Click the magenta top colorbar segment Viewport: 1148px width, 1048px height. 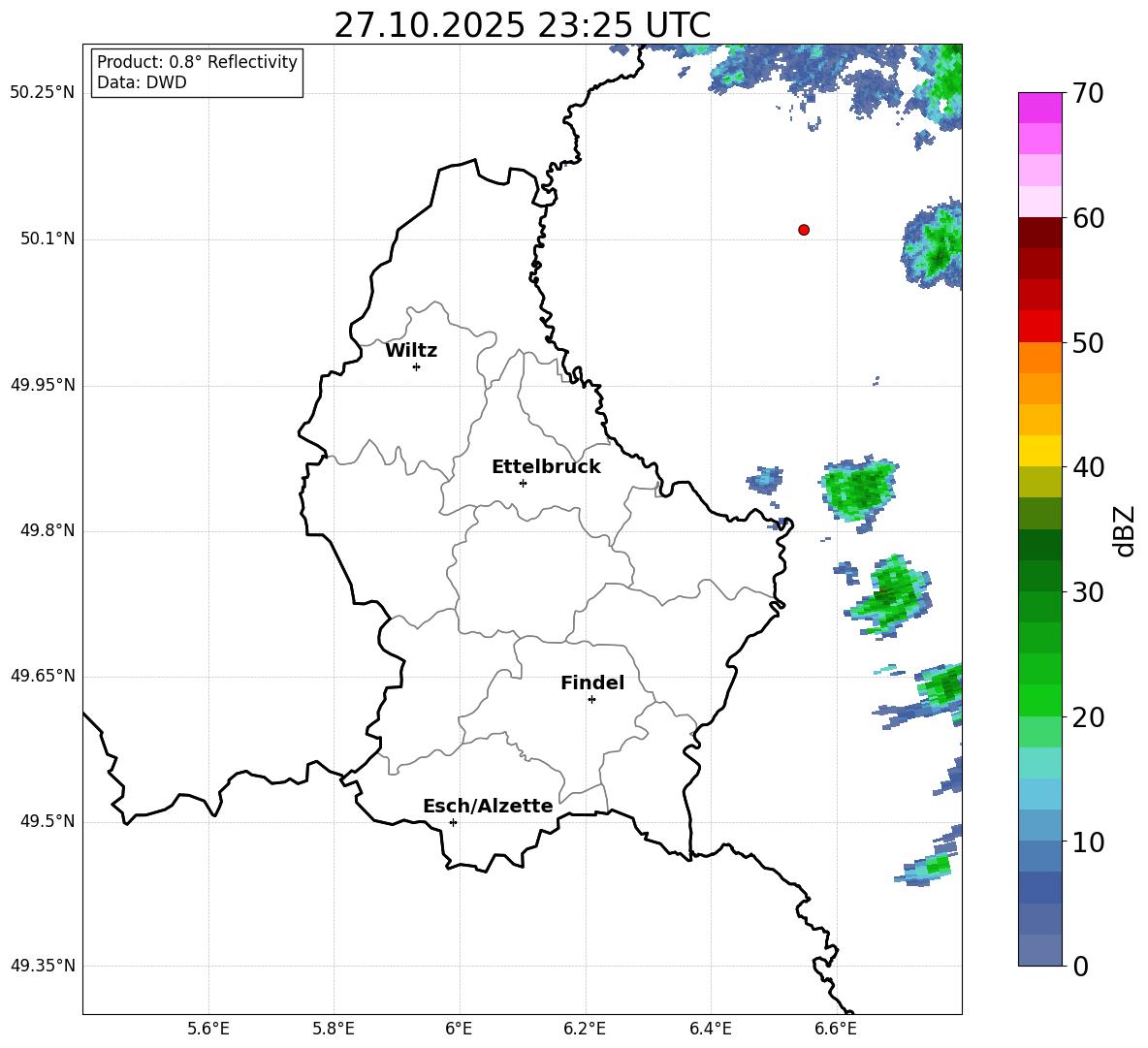(x=1040, y=108)
